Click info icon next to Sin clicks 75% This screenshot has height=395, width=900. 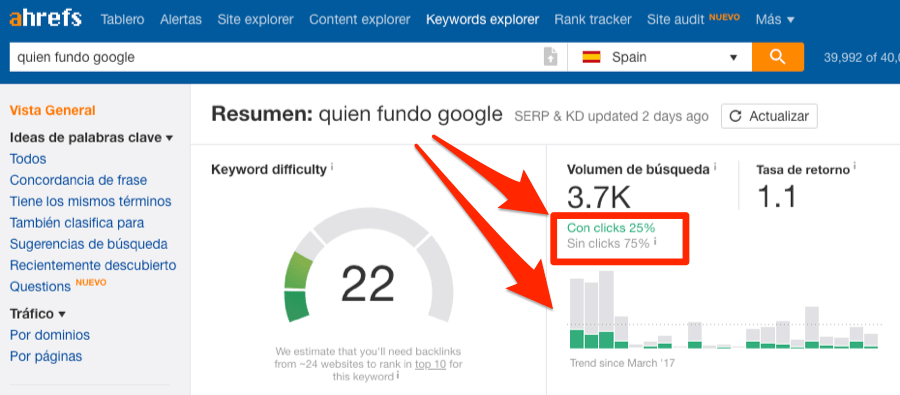[x=655, y=242]
